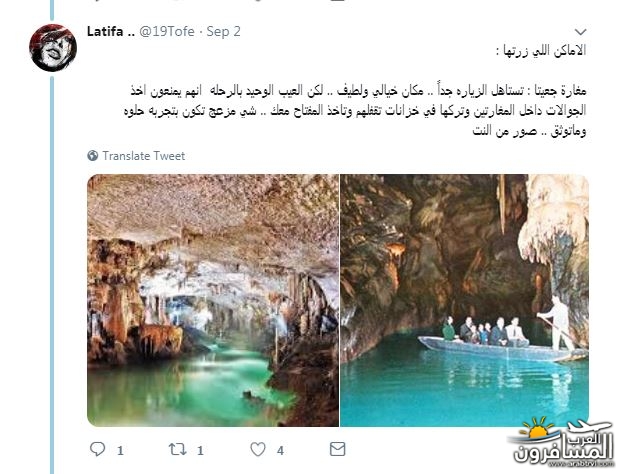The image size is (621, 474).
Task: View the left cave stalactite photo
Action: (213, 300)
